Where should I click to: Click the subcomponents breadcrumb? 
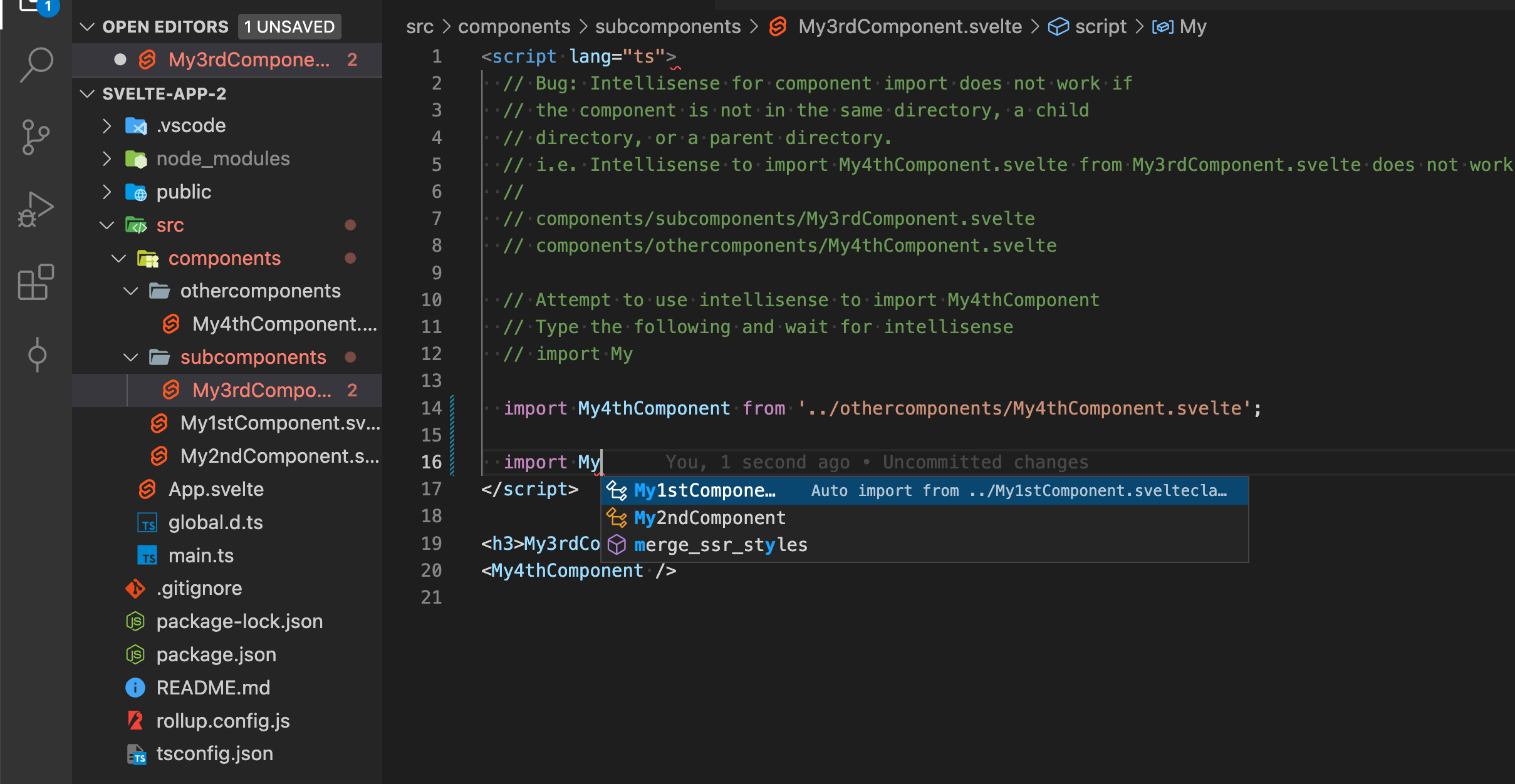(667, 26)
